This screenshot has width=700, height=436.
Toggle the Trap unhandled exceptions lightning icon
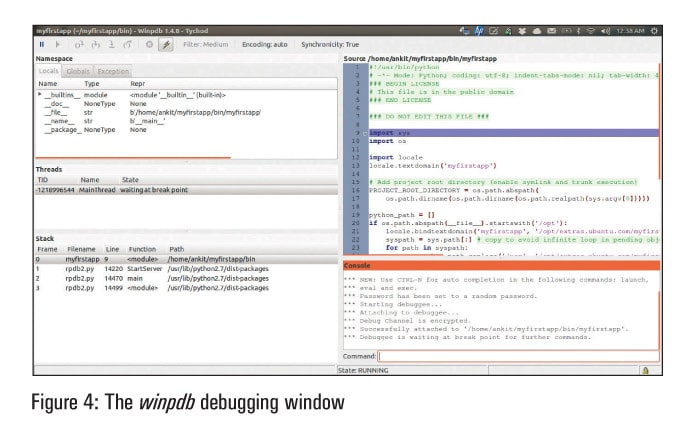[x=166, y=44]
